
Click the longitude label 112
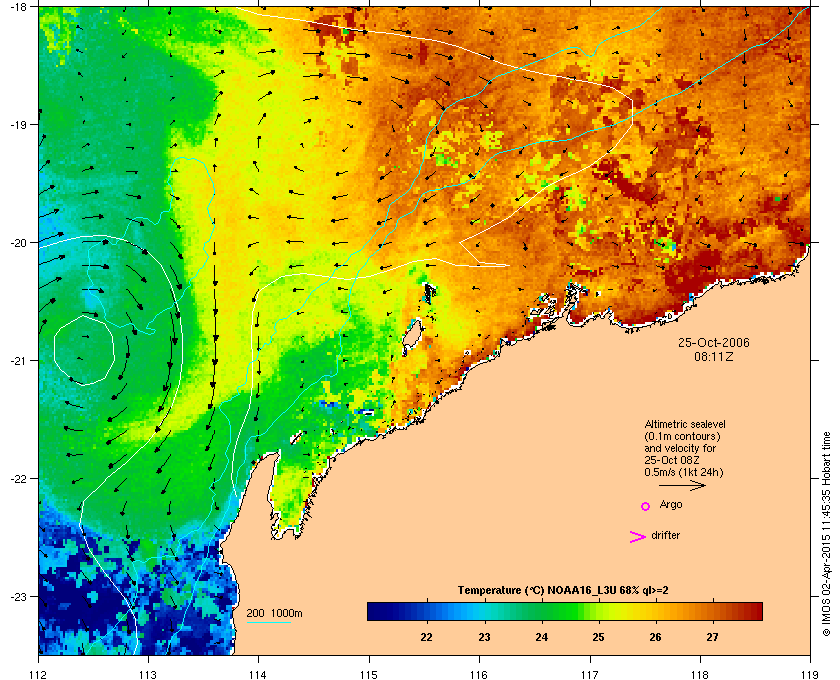pyautogui.click(x=39, y=674)
